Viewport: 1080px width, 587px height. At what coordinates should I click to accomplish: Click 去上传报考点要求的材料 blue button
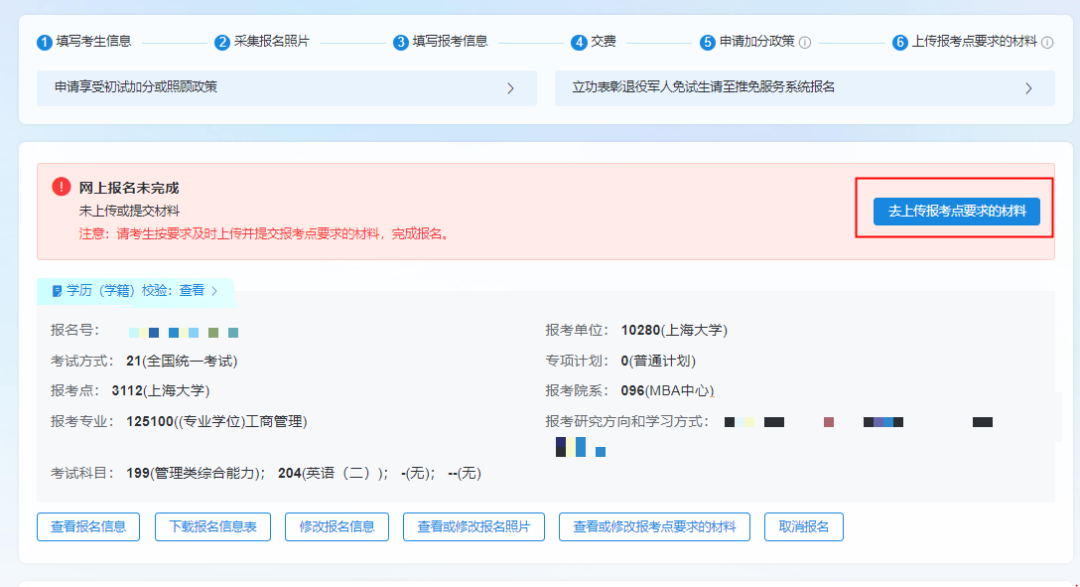(x=957, y=211)
